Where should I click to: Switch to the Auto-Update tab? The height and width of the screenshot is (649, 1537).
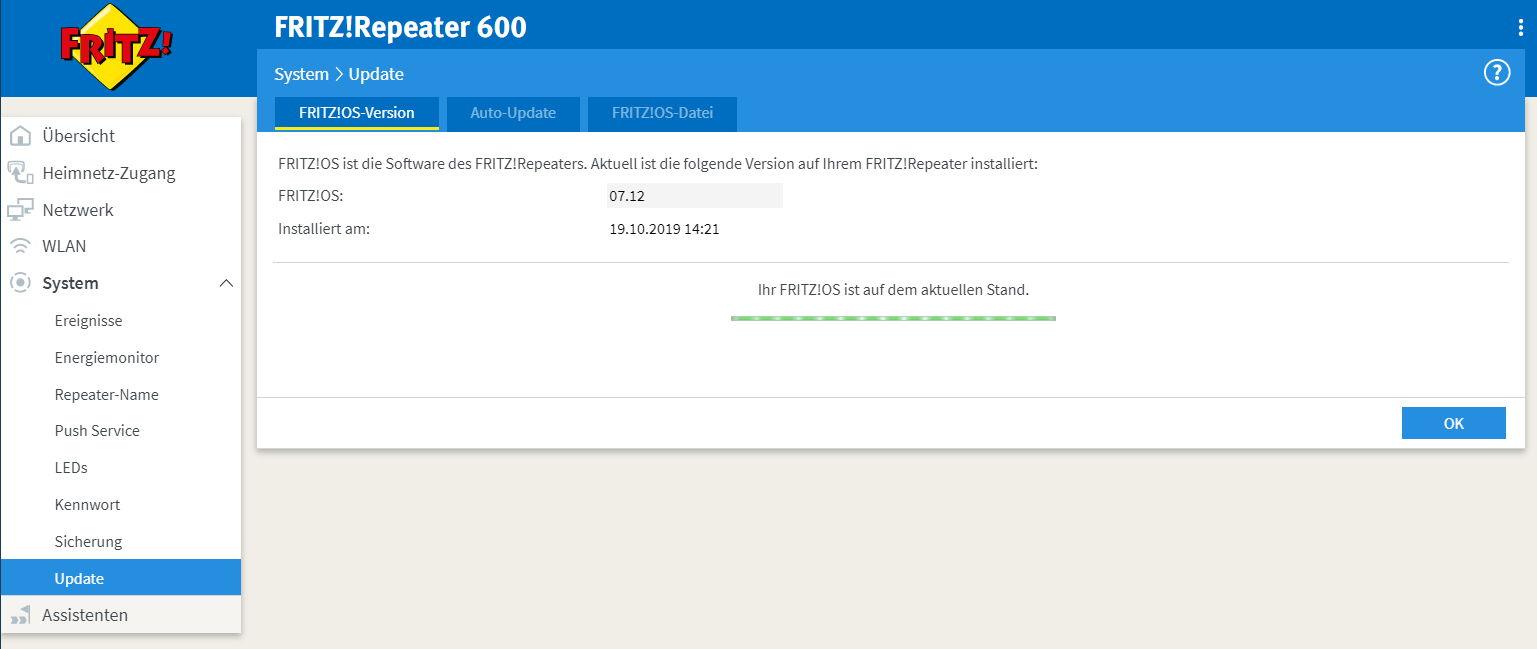(513, 113)
